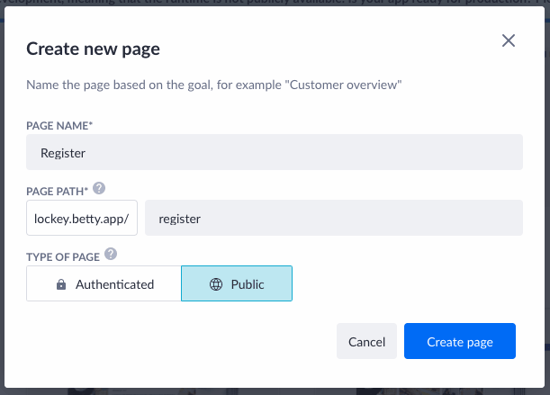The width and height of the screenshot is (550, 395).
Task: Select the Authenticated page type
Action: [104, 283]
